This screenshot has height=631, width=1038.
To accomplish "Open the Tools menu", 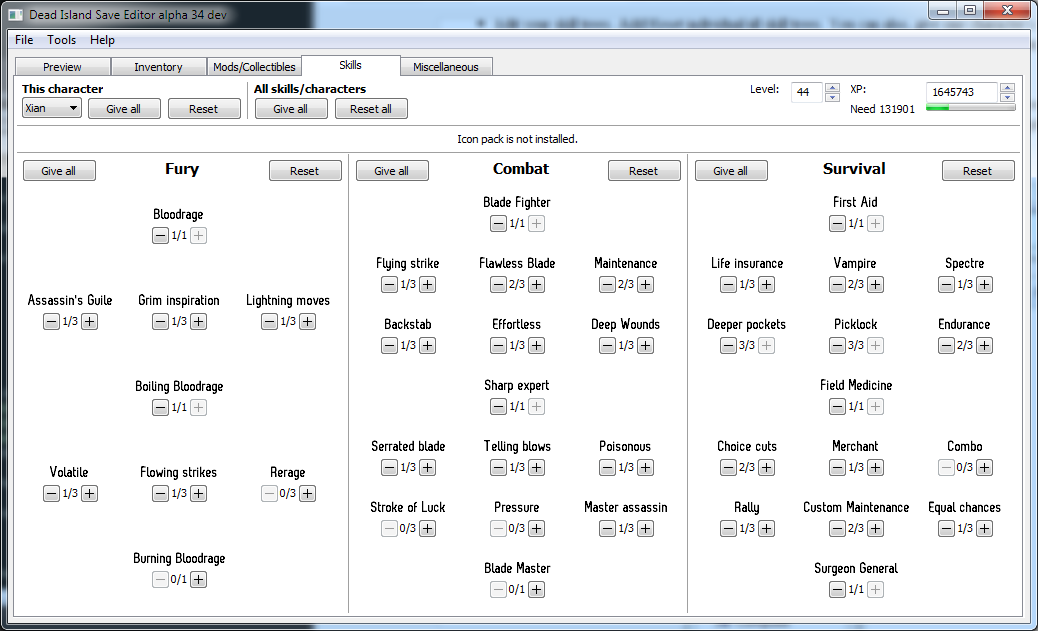I will (x=62, y=40).
